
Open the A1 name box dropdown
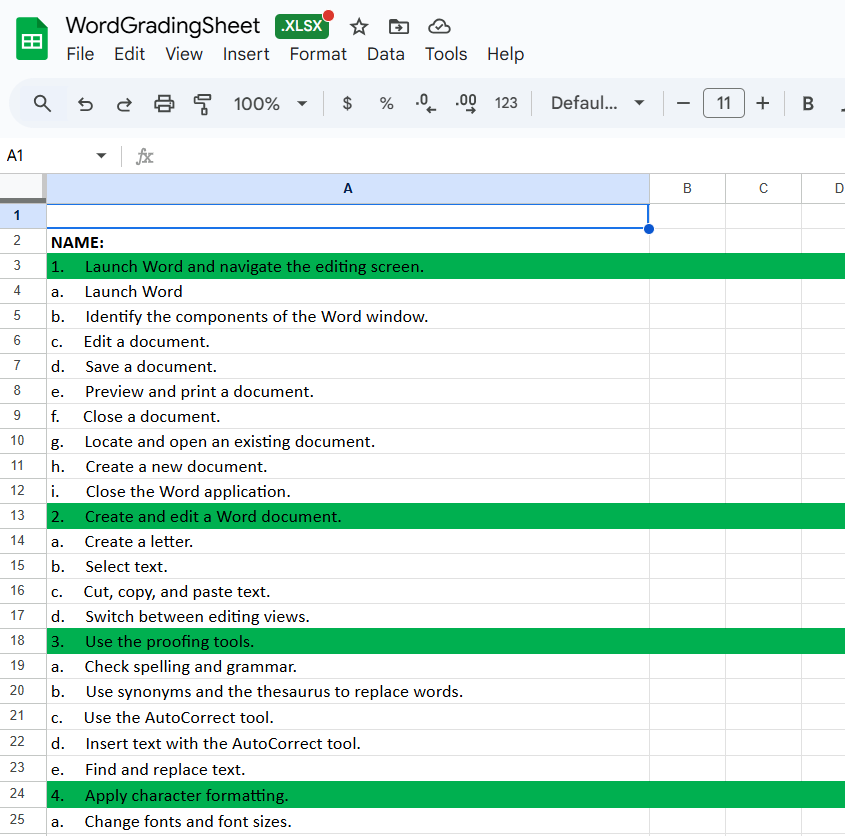point(101,156)
